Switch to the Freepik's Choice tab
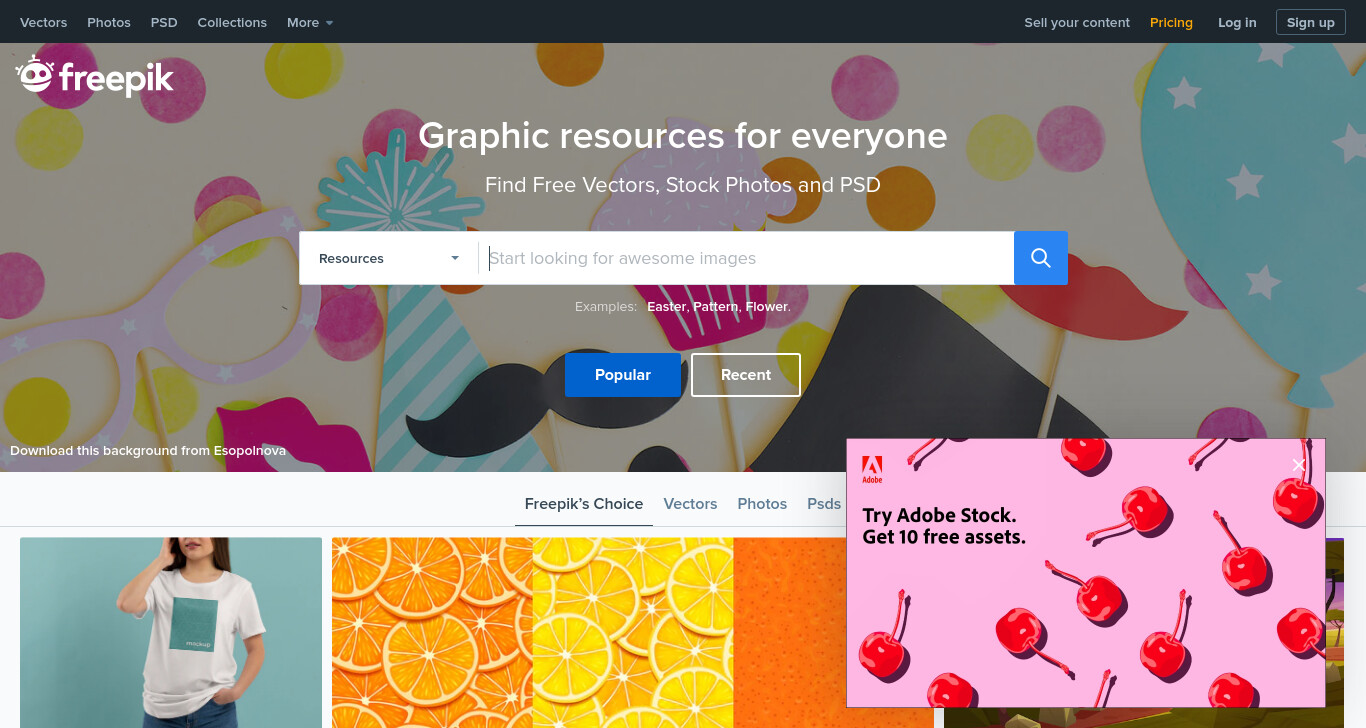This screenshot has height=728, width=1366. (x=584, y=504)
